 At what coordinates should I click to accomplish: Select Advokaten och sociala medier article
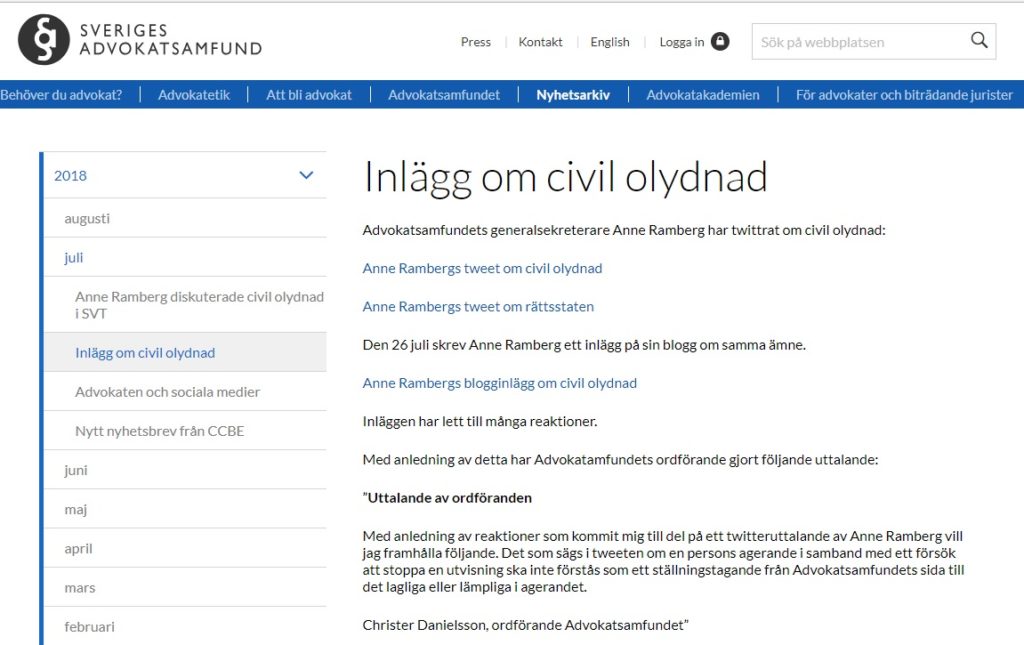167,392
